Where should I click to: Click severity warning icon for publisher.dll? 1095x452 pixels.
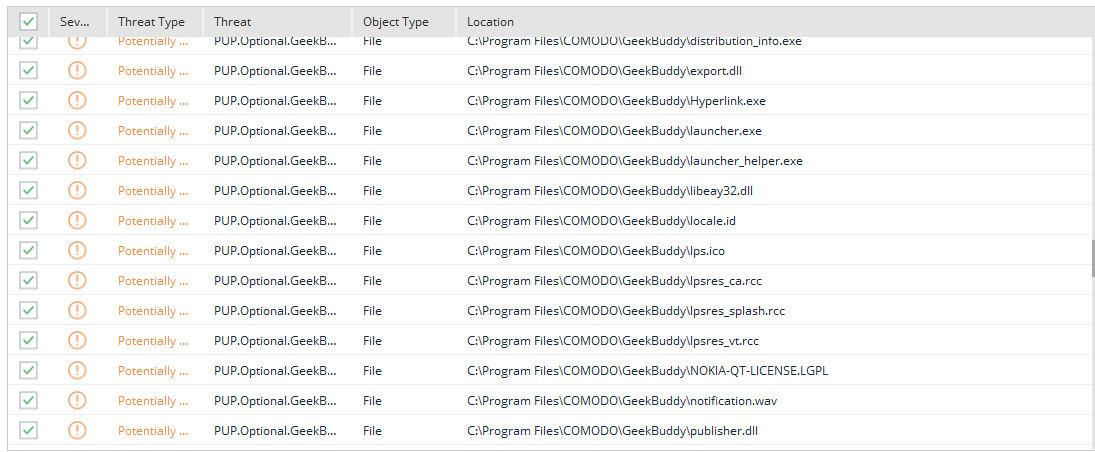point(78,431)
